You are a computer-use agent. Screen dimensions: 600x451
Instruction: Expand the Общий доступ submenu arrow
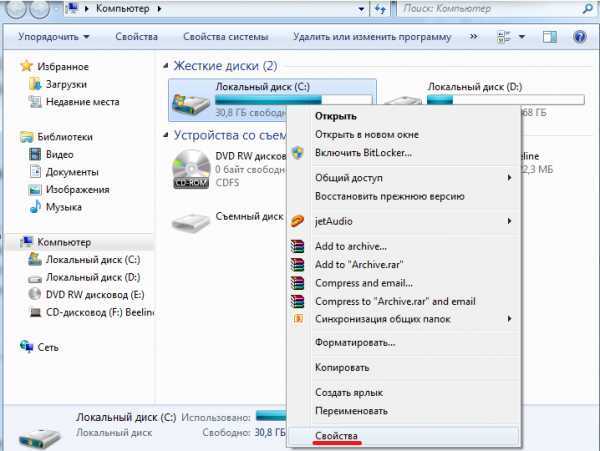[509, 177]
